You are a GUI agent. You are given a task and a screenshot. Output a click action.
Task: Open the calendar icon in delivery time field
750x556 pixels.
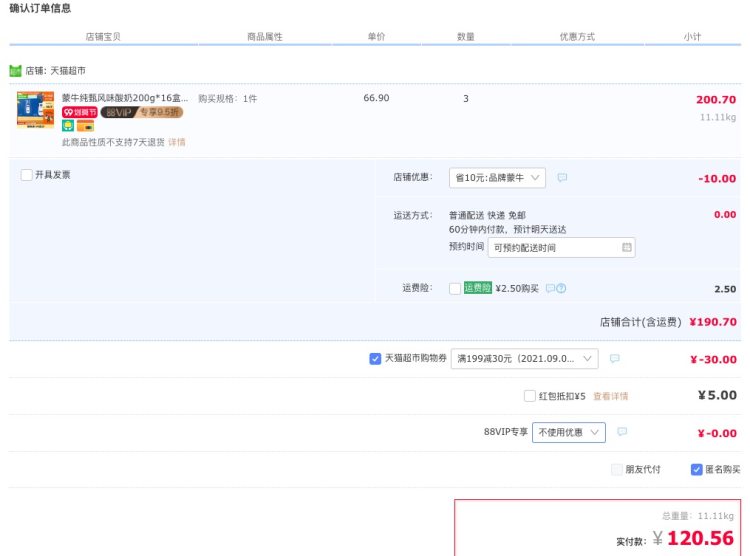[626, 247]
